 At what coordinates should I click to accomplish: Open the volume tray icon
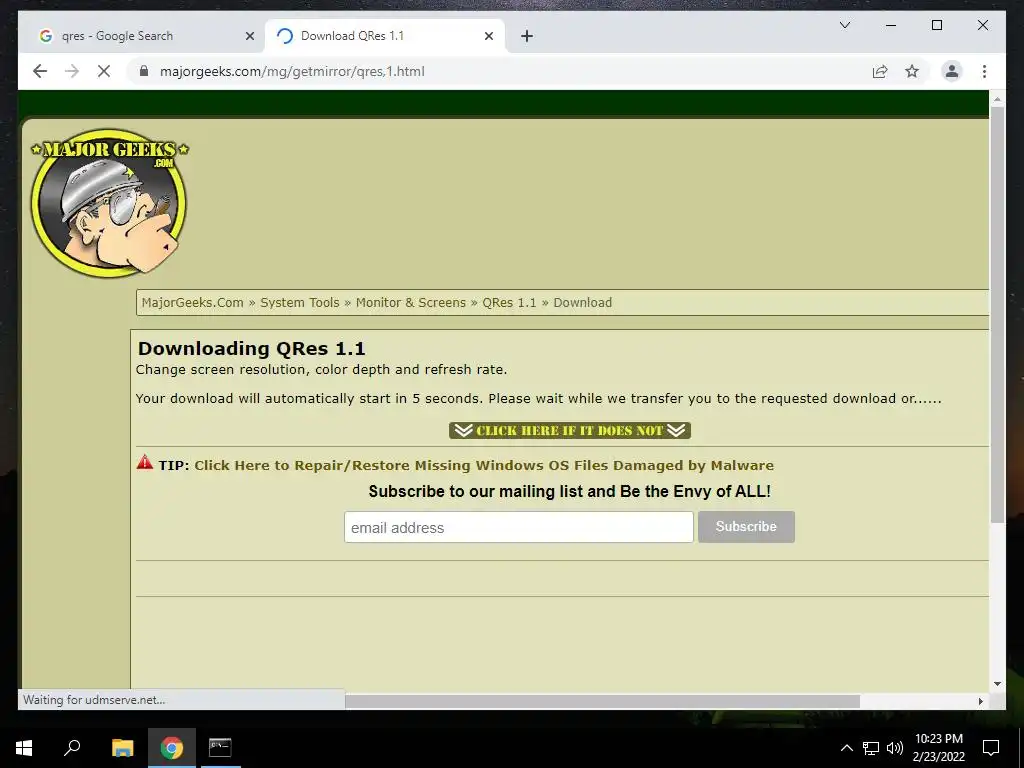pos(895,748)
